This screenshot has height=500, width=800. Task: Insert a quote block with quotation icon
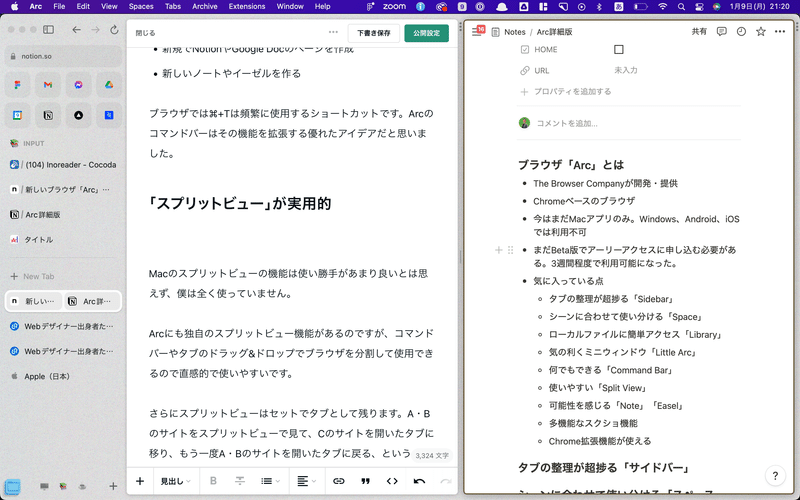[365, 481]
